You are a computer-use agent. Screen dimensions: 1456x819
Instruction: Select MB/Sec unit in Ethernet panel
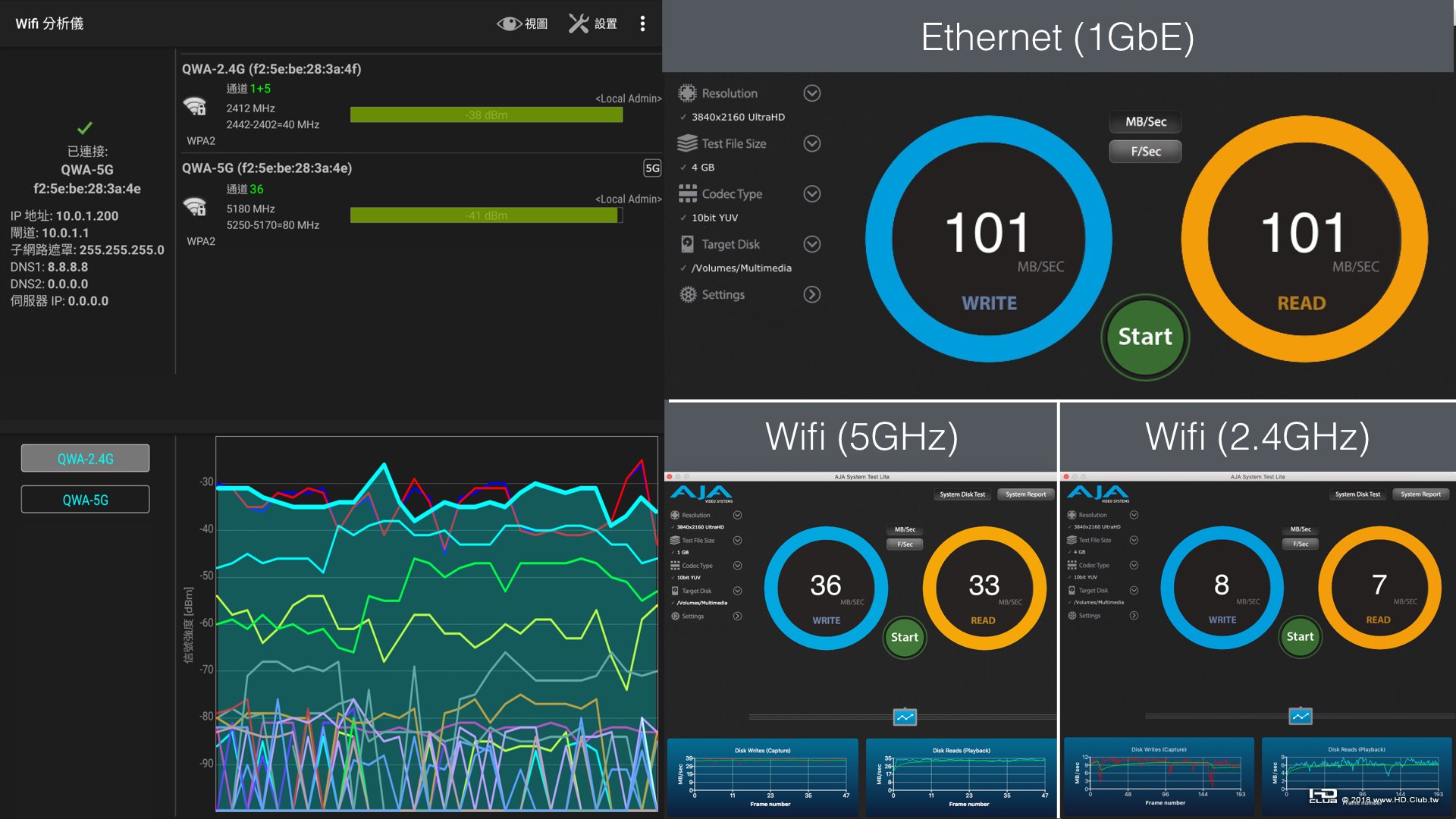(1145, 121)
